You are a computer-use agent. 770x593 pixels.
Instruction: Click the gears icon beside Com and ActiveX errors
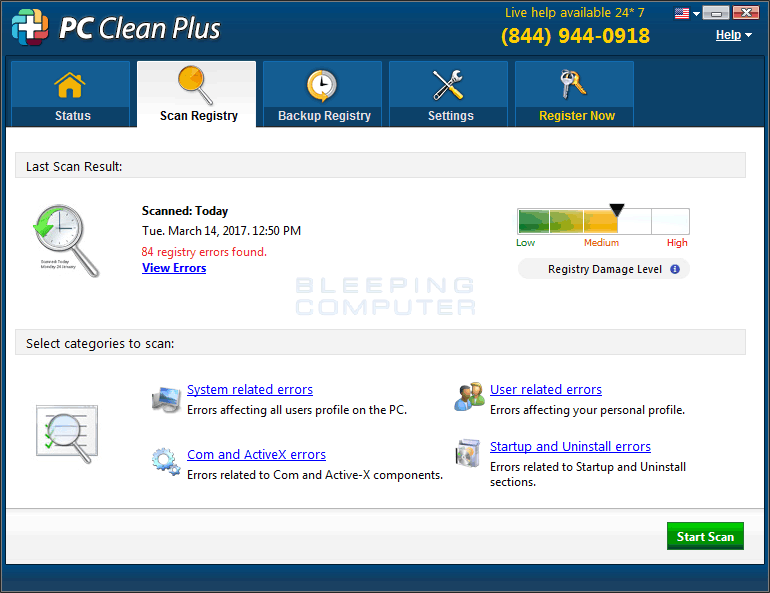(166, 461)
